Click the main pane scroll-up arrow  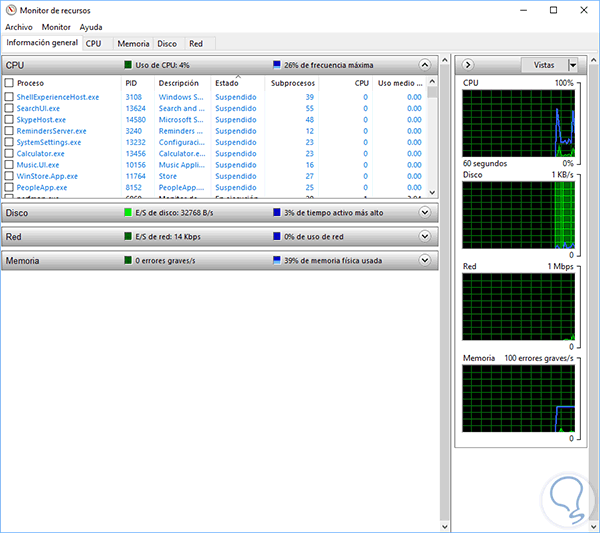click(444, 60)
